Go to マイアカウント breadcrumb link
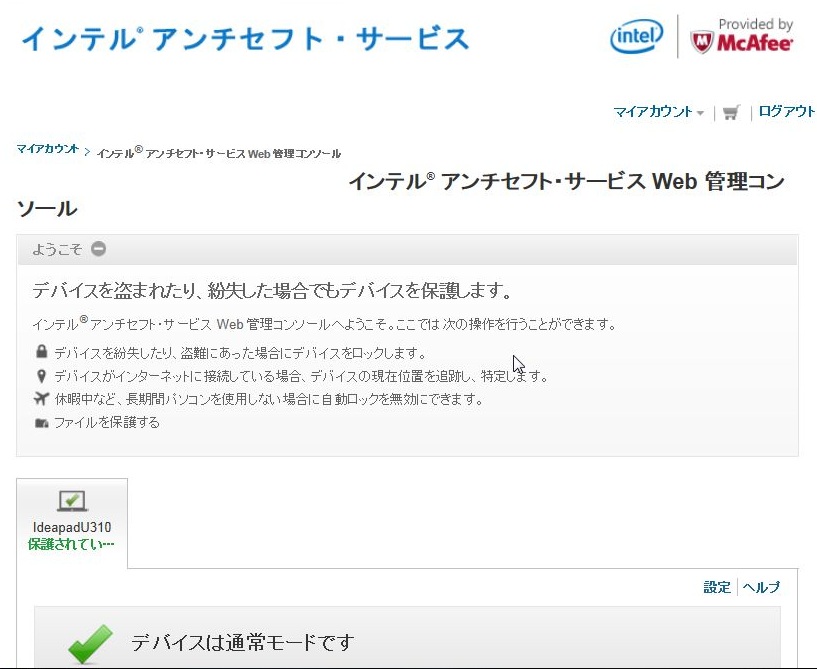Screen dimensions: 817x669 47,149
